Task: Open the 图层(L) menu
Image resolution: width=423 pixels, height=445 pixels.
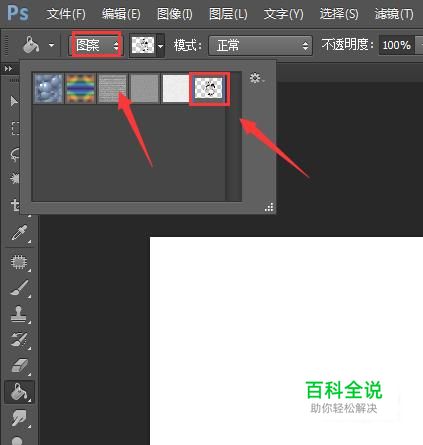Action: [228, 14]
